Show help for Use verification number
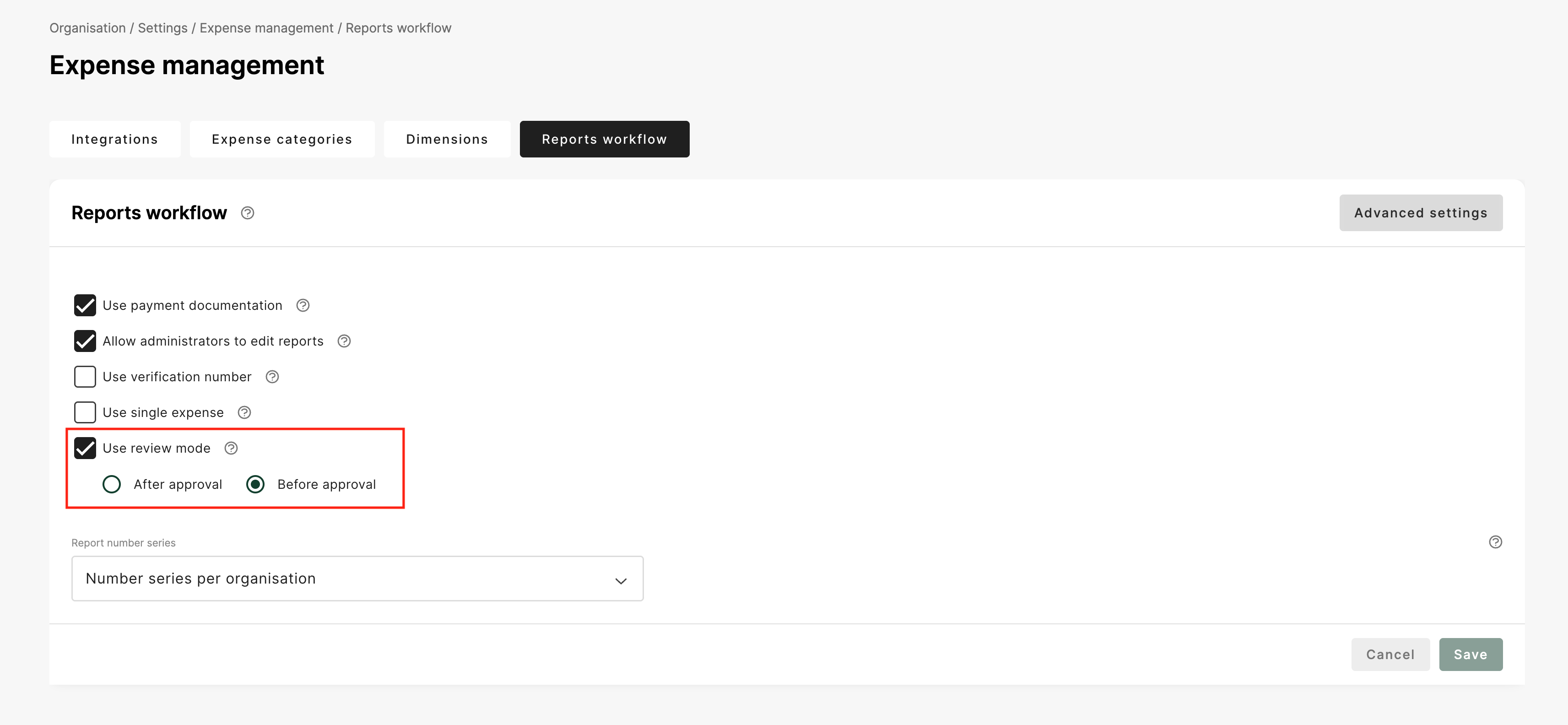Viewport: 1568px width, 725px height. click(x=272, y=377)
